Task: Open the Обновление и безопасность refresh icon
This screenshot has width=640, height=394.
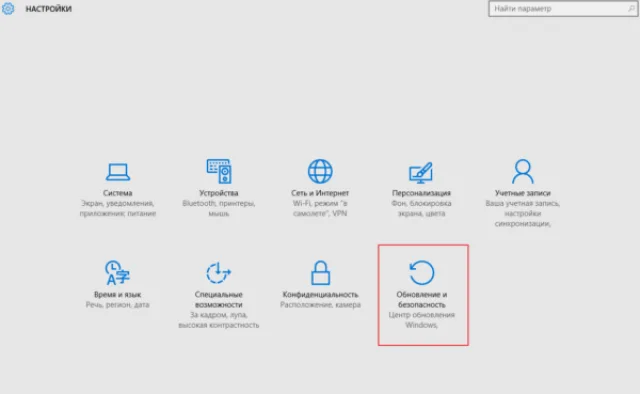Action: [422, 273]
